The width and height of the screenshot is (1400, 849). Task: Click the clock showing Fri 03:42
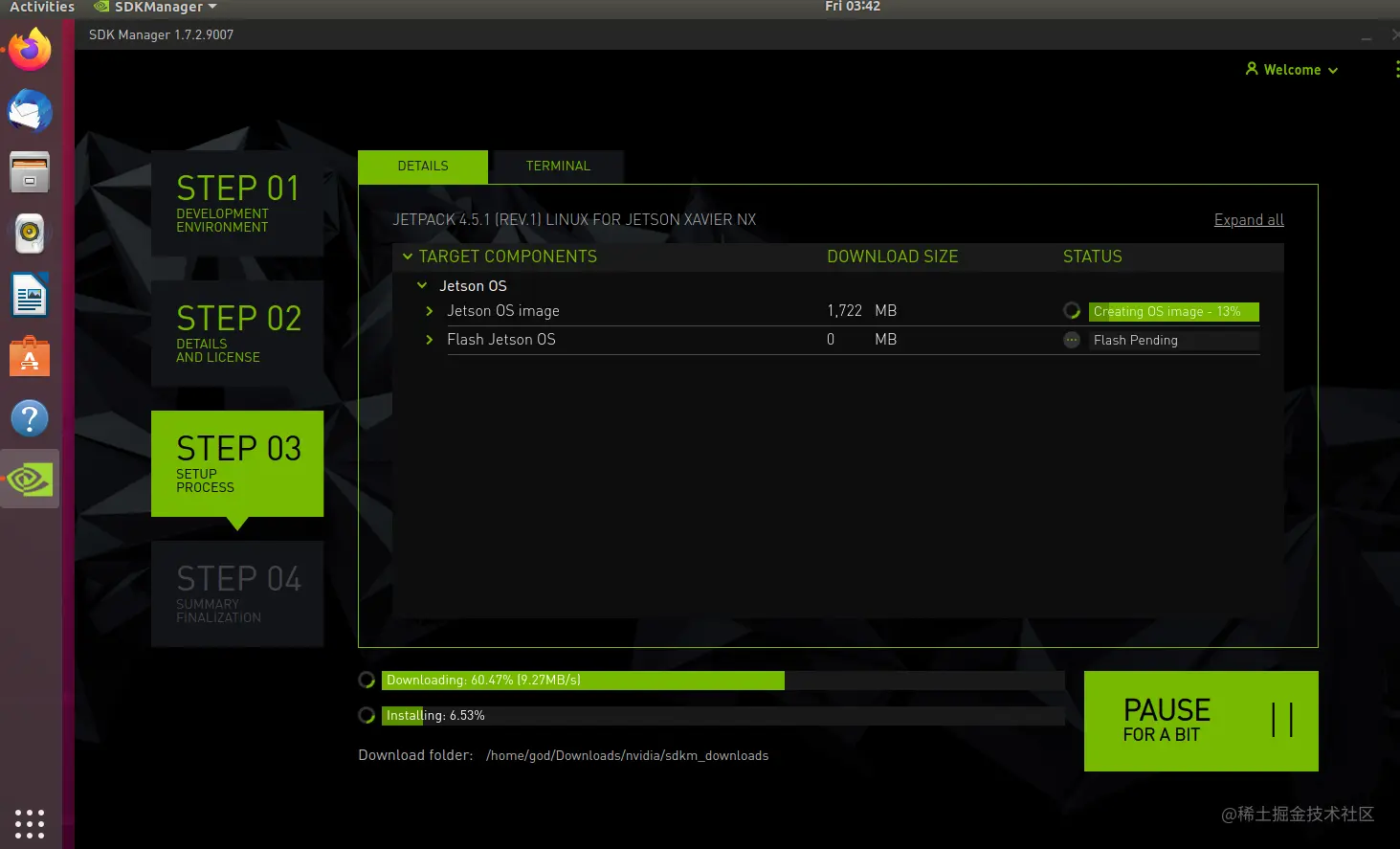853,7
